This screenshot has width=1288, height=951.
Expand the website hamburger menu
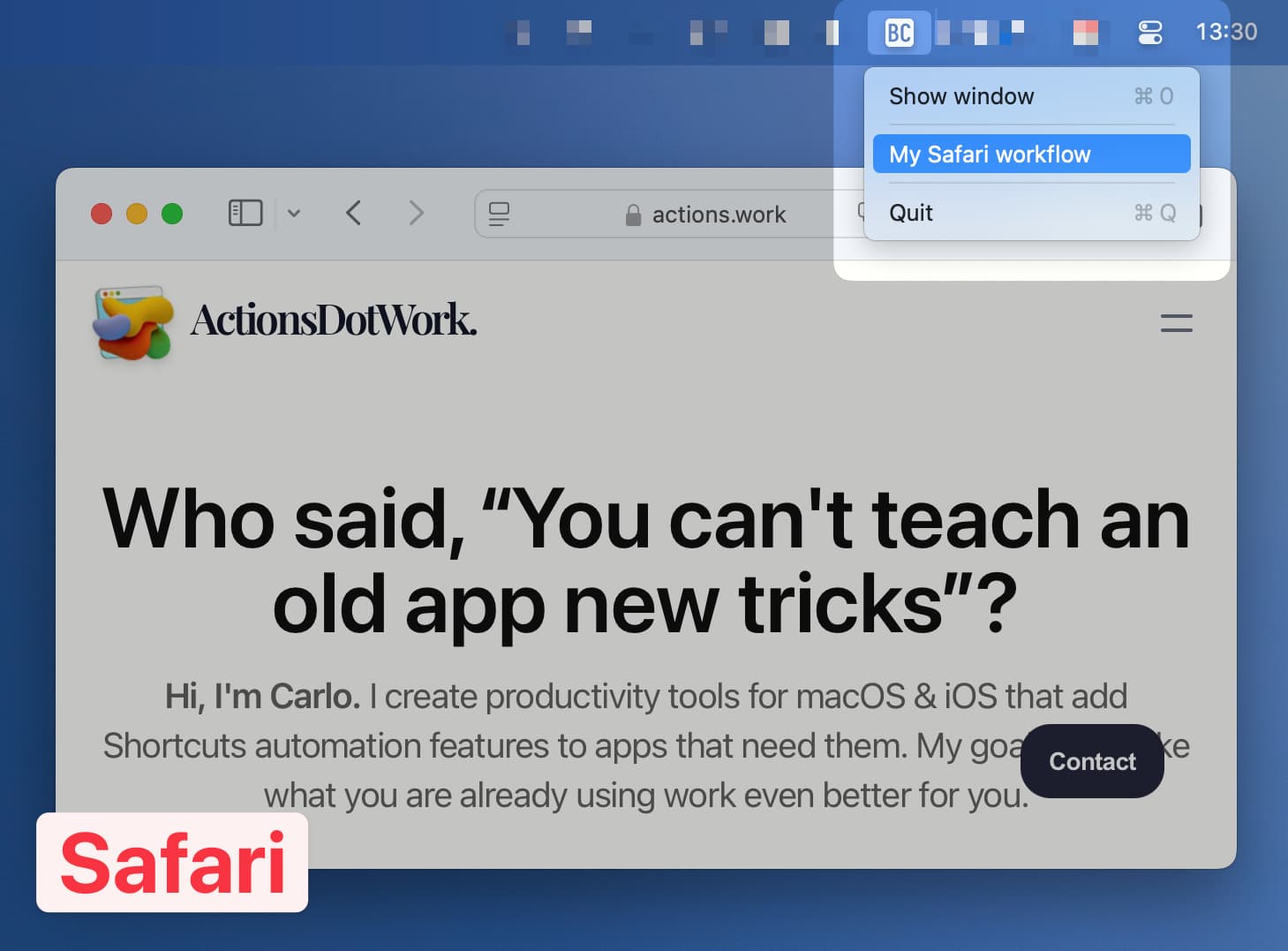coord(1176,323)
